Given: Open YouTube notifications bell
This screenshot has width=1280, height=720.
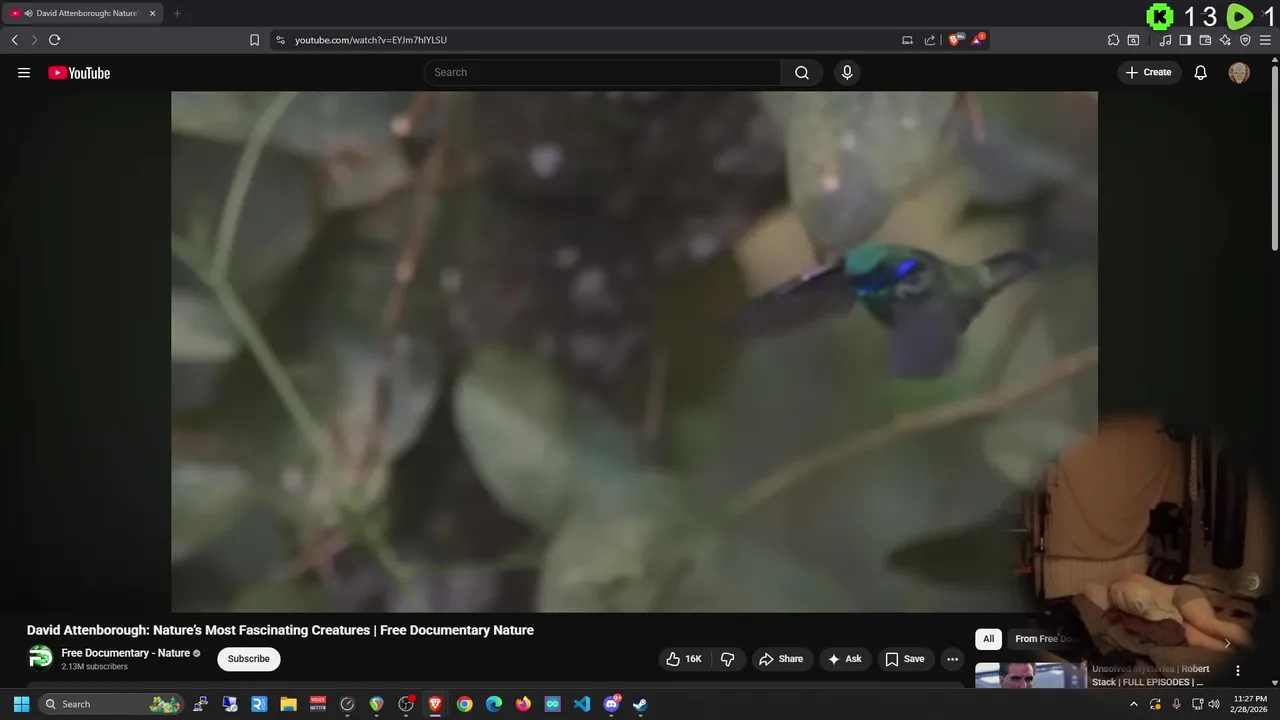Looking at the screenshot, I should (1201, 72).
